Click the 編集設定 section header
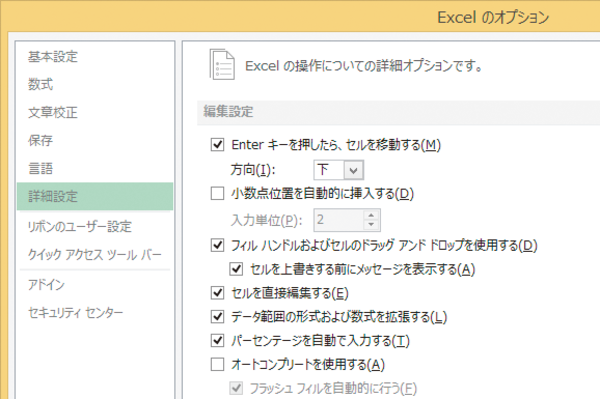The width and height of the screenshot is (600, 399). 228,112
